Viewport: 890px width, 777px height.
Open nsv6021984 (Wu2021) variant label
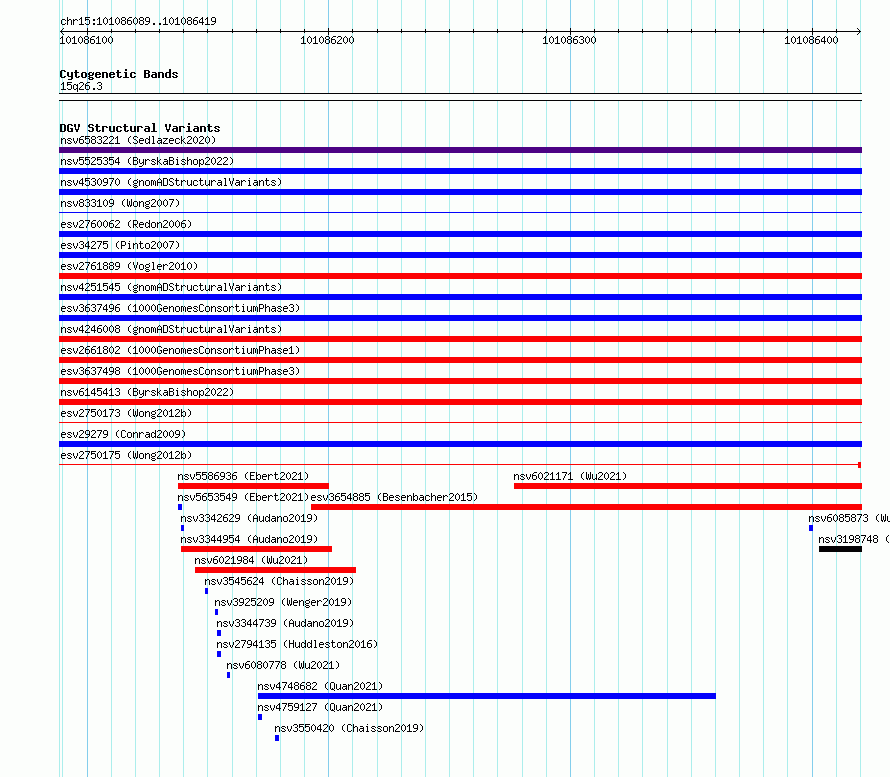pyautogui.click(x=251, y=560)
